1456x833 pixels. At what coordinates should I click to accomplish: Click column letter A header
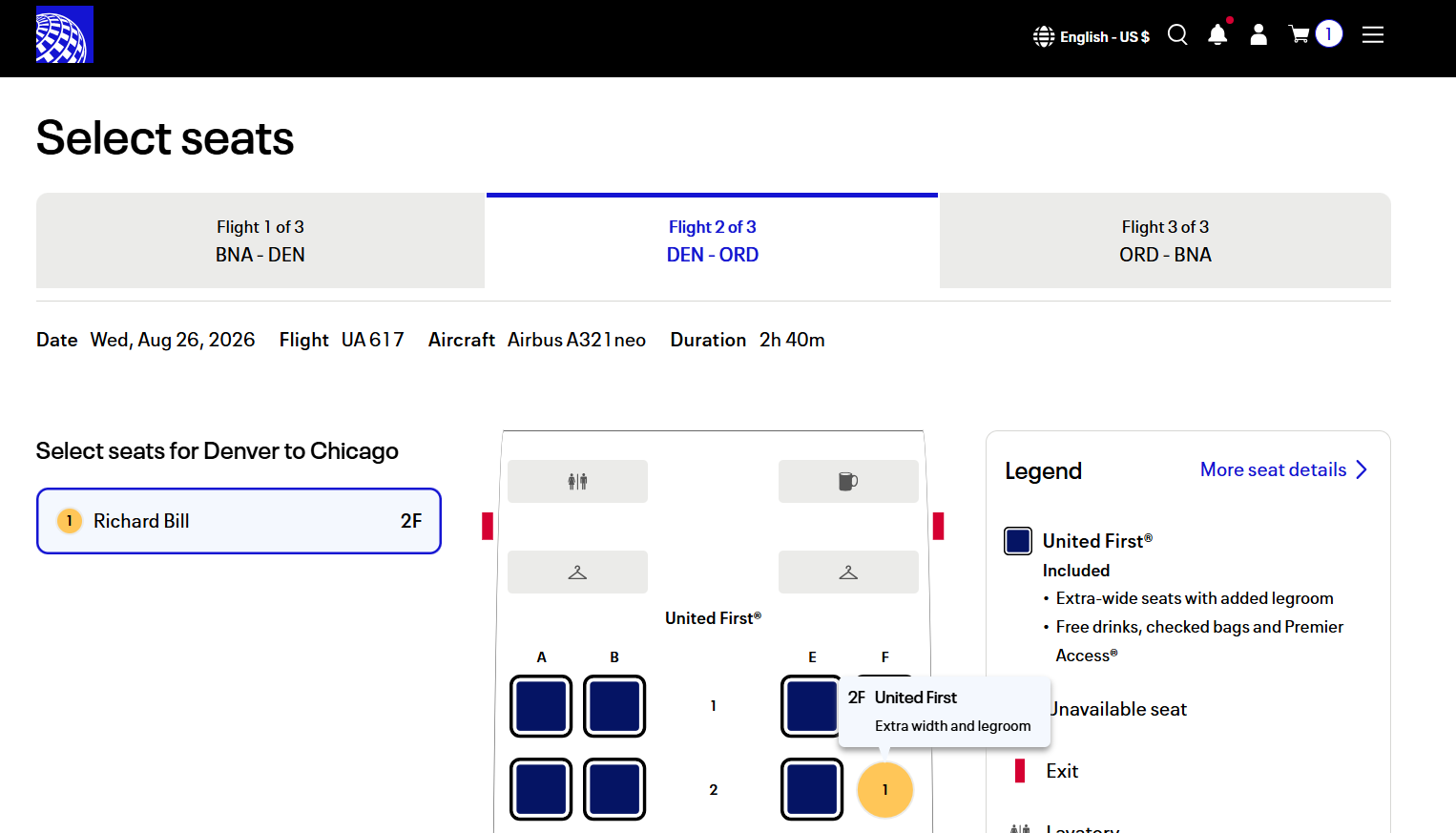click(541, 656)
